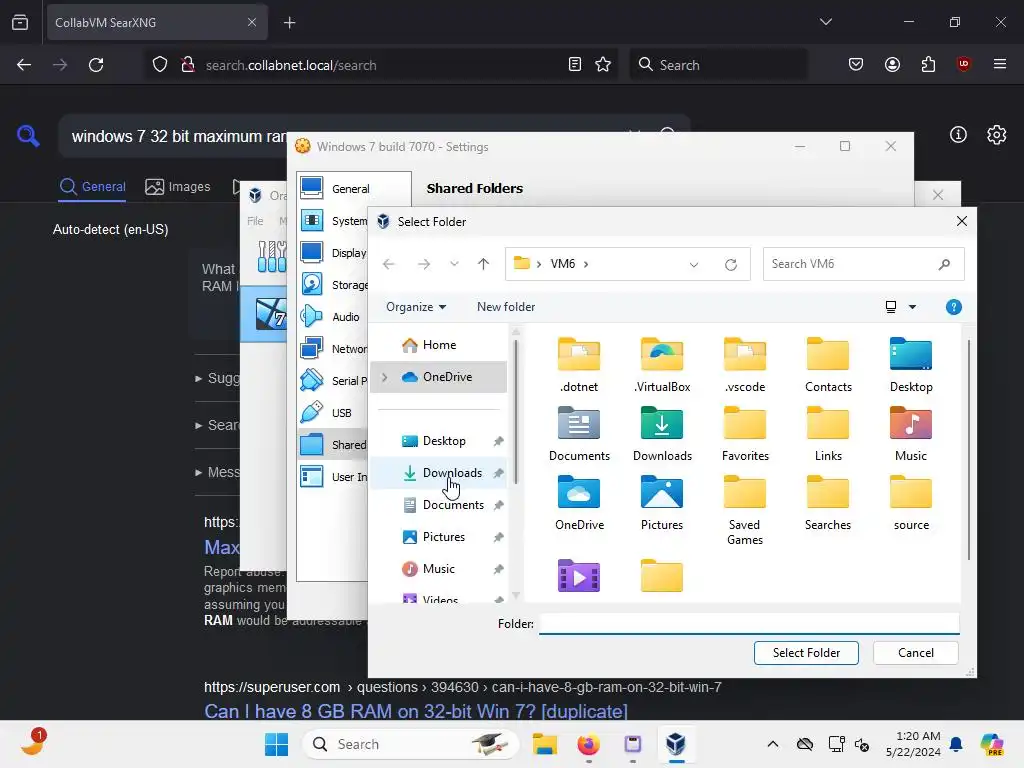Image resolution: width=1024 pixels, height=768 pixels.
Task: Select the purple Videos folder icon
Action: (579, 576)
